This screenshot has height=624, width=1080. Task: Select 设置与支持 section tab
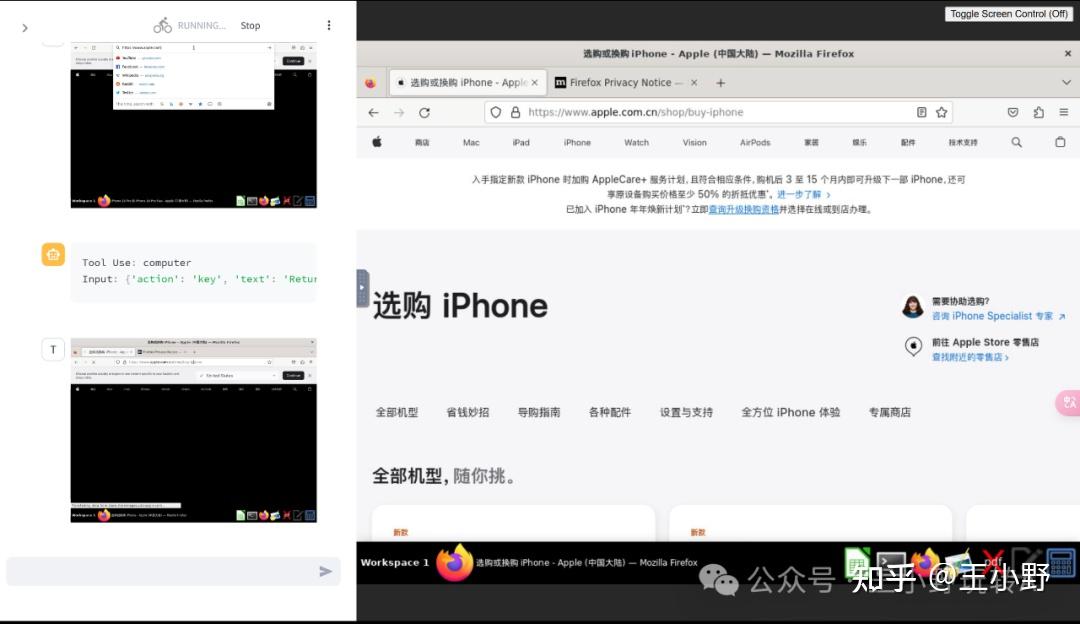pos(686,412)
